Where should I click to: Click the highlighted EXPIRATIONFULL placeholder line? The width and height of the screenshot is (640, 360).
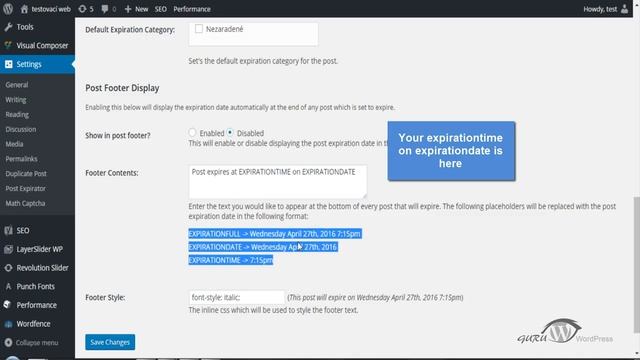[275, 234]
